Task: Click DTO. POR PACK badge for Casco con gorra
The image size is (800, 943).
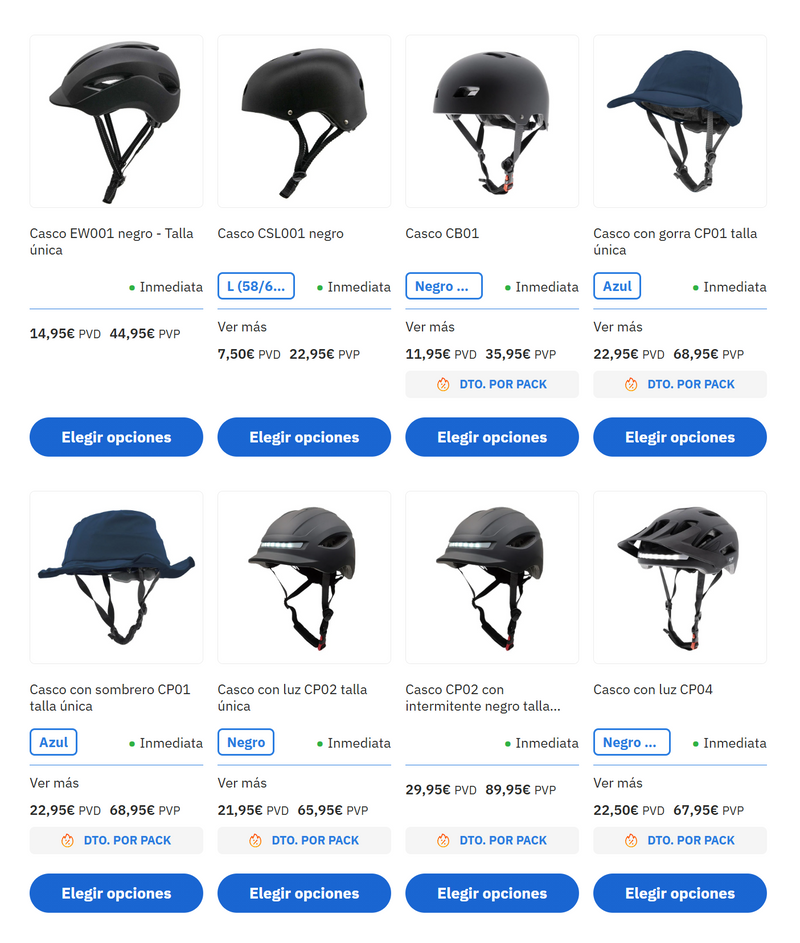Action: click(680, 384)
